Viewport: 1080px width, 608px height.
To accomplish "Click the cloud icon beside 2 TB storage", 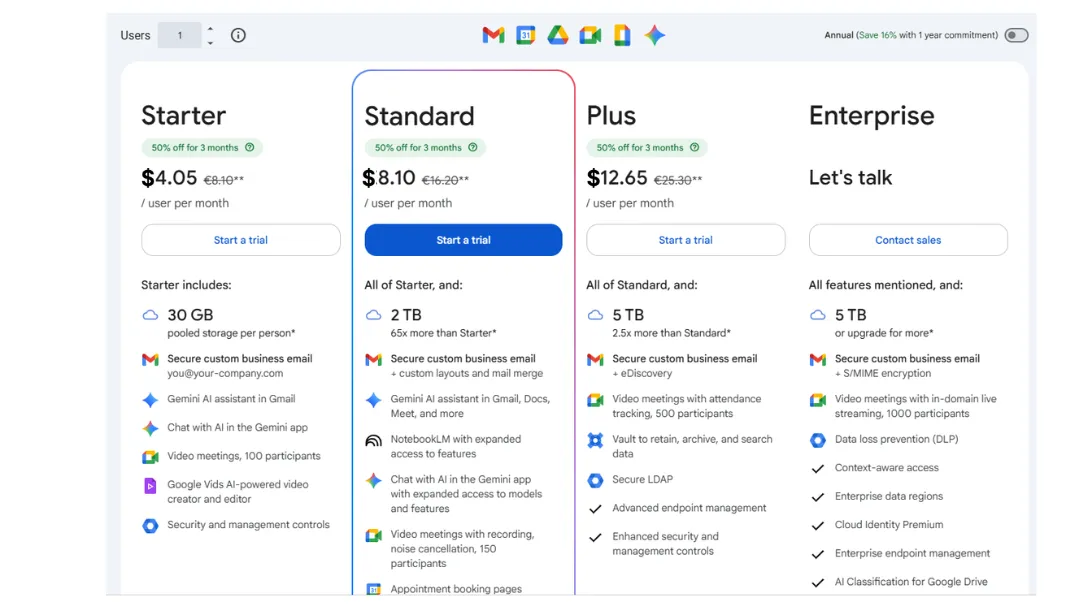I will pos(373,315).
